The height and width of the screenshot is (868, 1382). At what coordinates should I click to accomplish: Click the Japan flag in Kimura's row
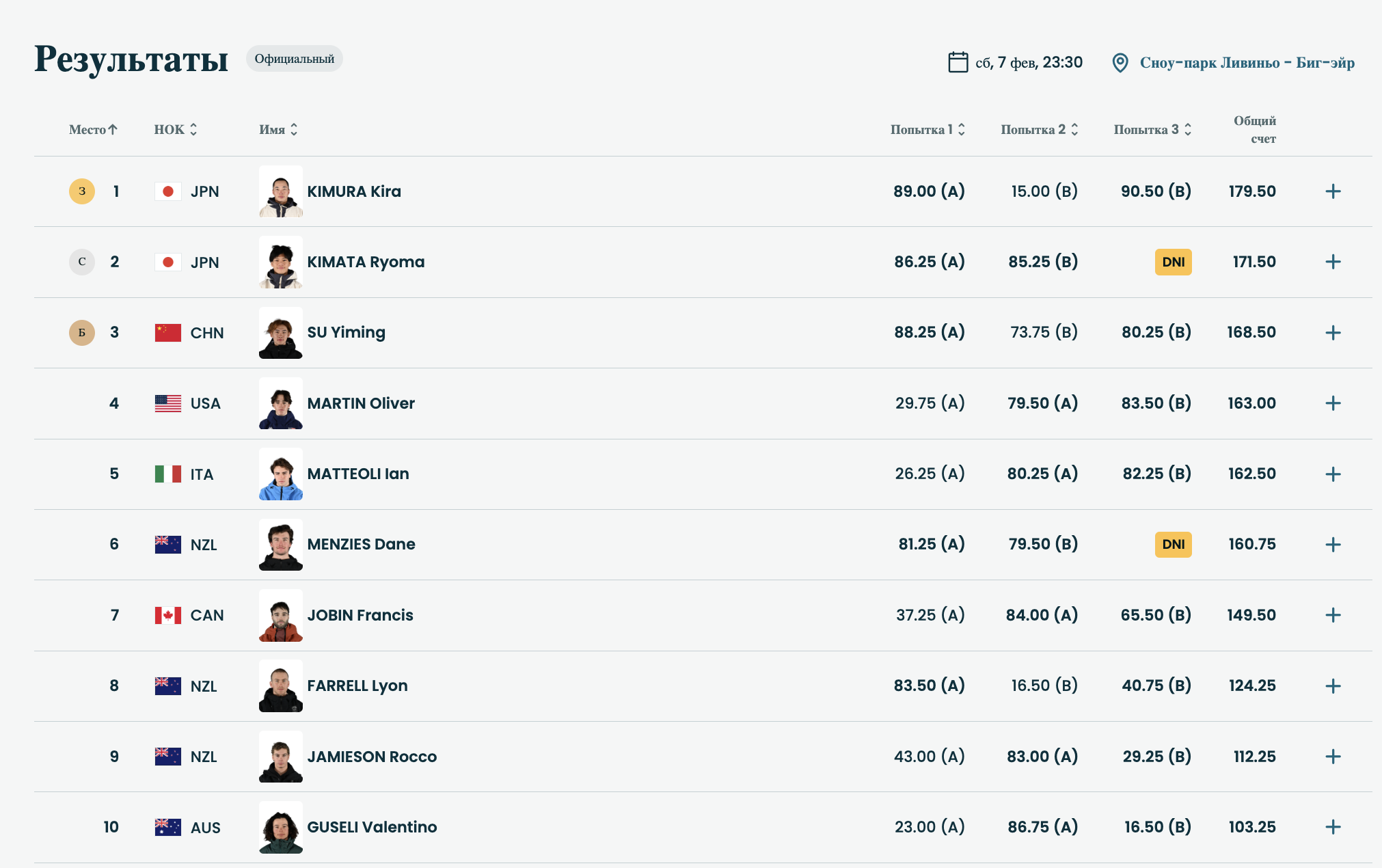click(x=167, y=191)
